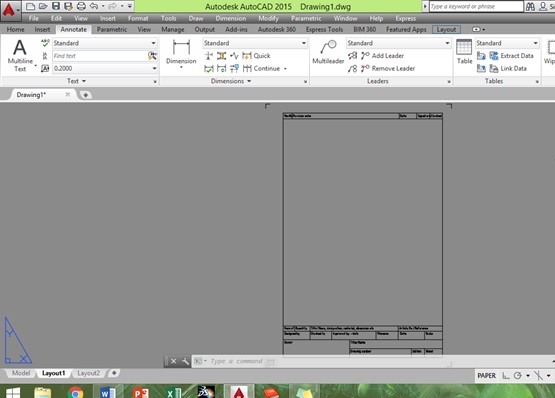Click the binoculars search icon
This screenshot has width=555, height=398.
(530, 6)
